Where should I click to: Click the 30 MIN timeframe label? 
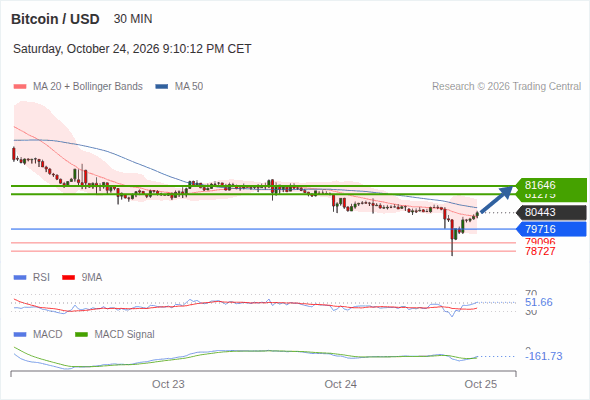[x=133, y=19]
